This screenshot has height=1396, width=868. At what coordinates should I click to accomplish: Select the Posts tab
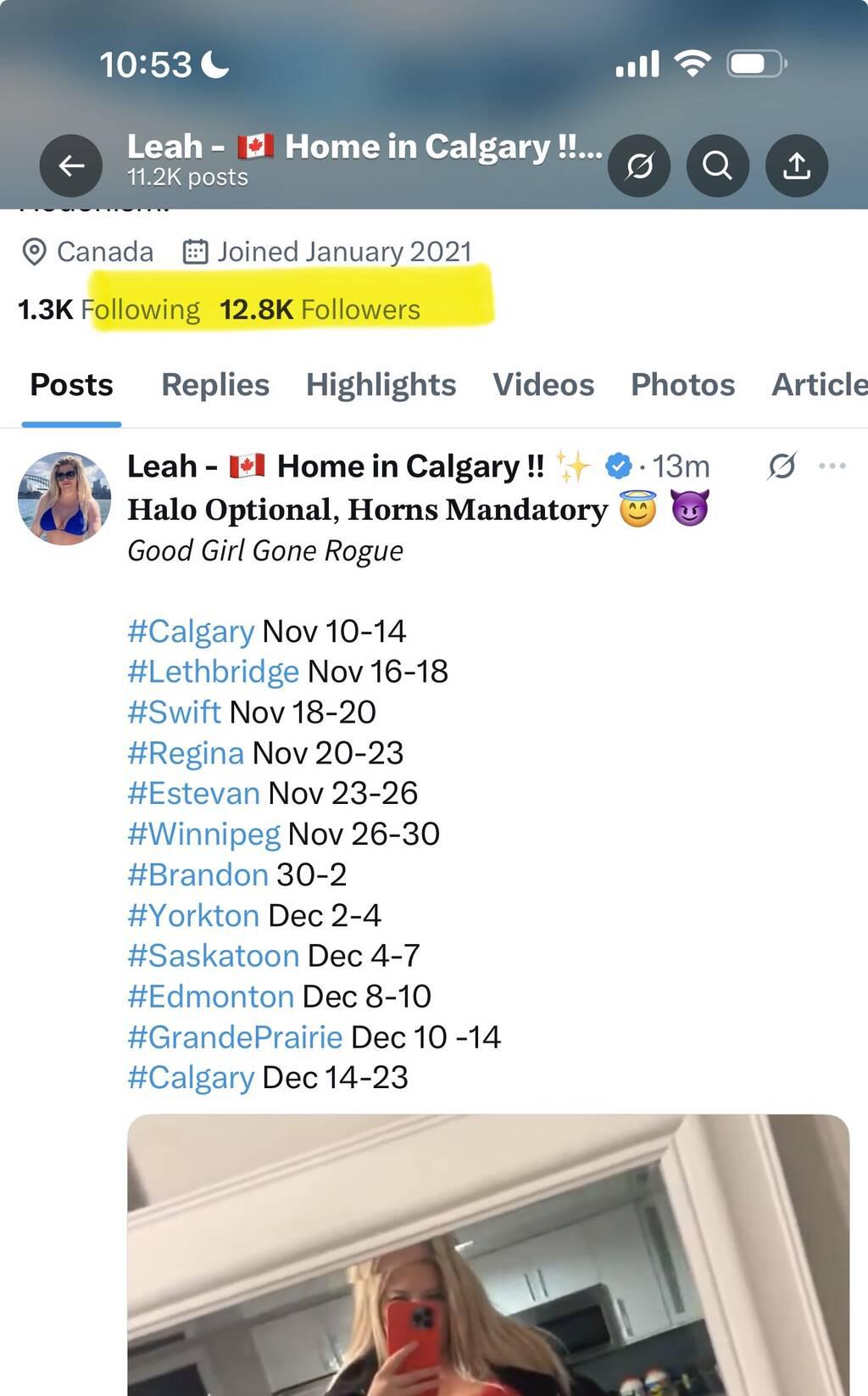click(x=71, y=385)
